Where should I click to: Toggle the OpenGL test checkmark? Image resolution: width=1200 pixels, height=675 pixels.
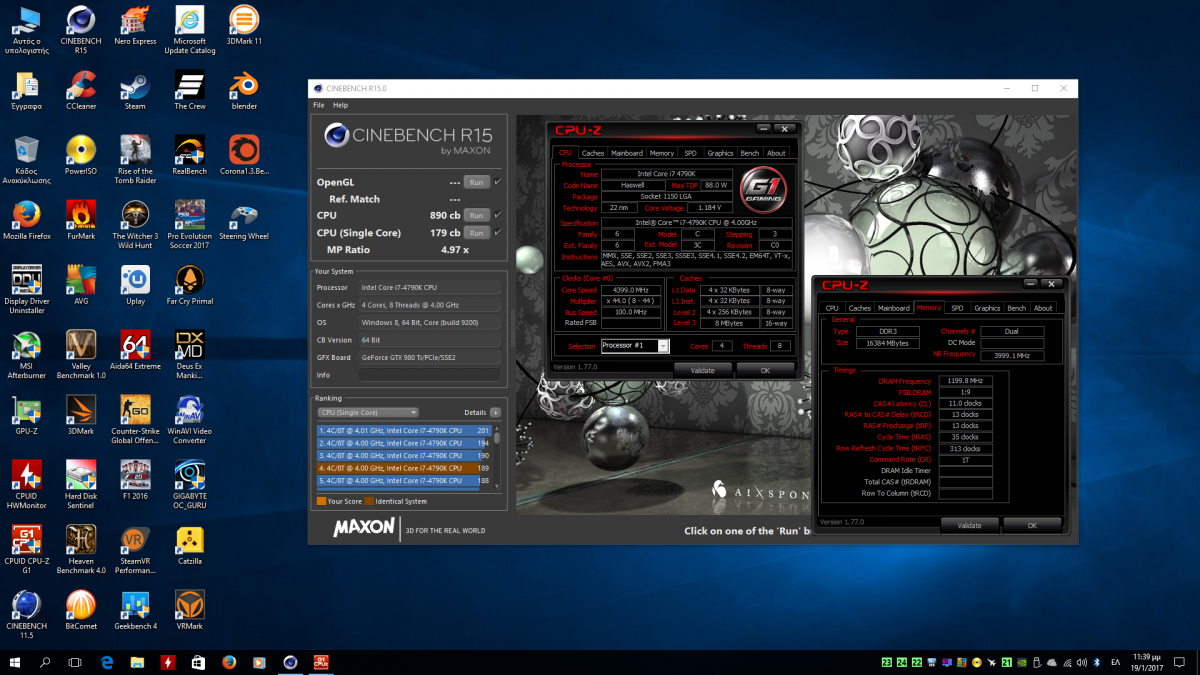tap(498, 182)
